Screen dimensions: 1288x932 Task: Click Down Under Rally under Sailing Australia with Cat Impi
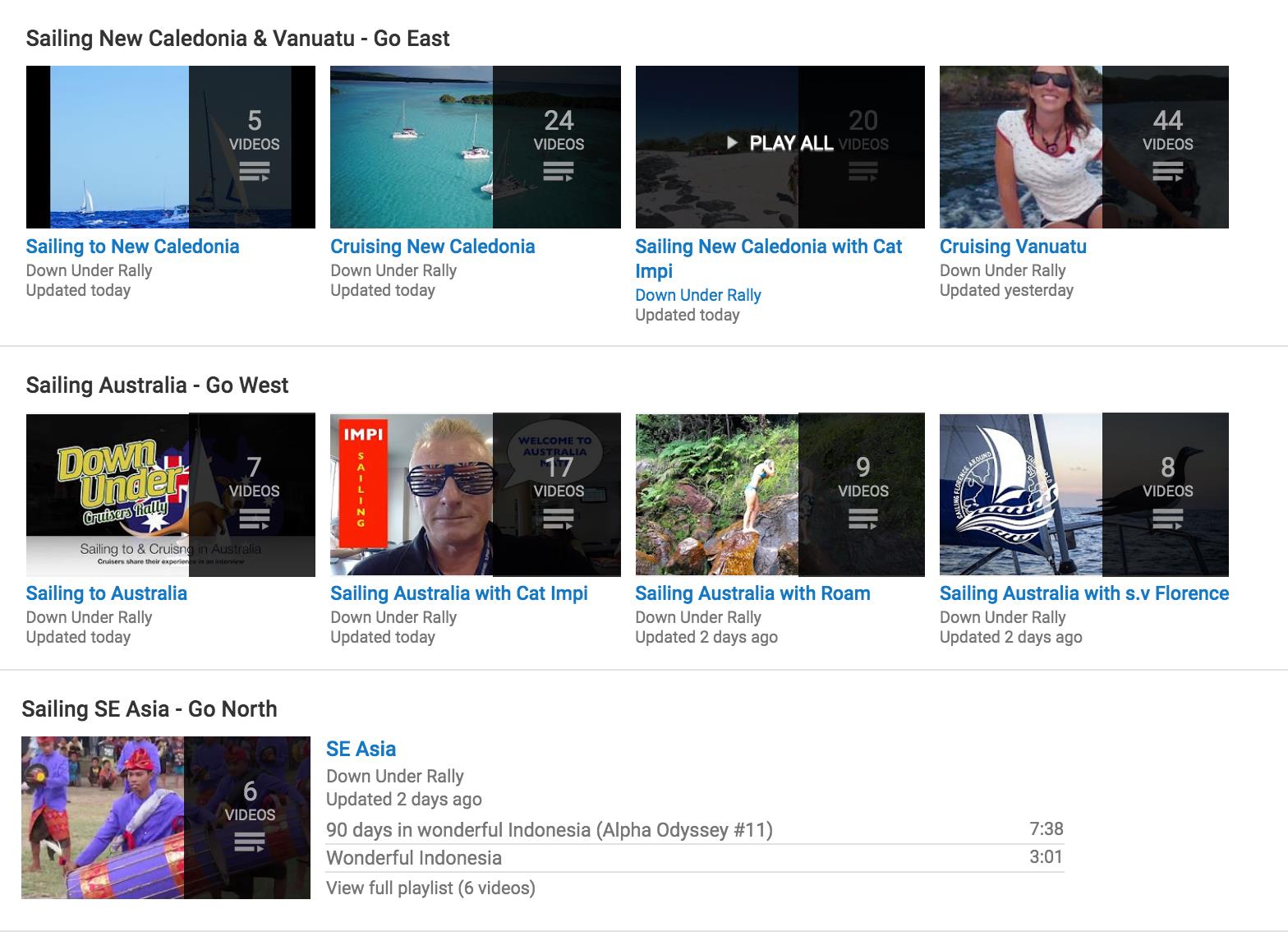click(x=393, y=617)
